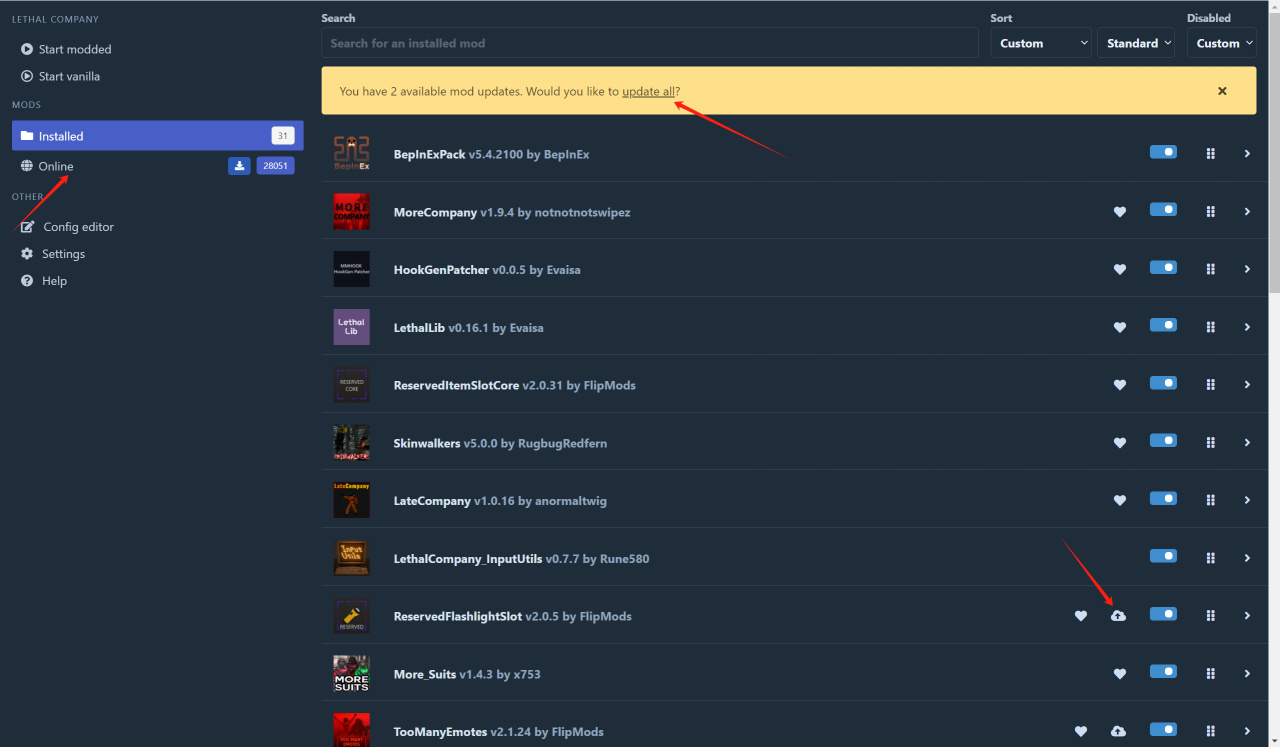Disable the Skinwalkers mod switch
Image resolution: width=1280 pixels, height=747 pixels.
click(x=1163, y=441)
